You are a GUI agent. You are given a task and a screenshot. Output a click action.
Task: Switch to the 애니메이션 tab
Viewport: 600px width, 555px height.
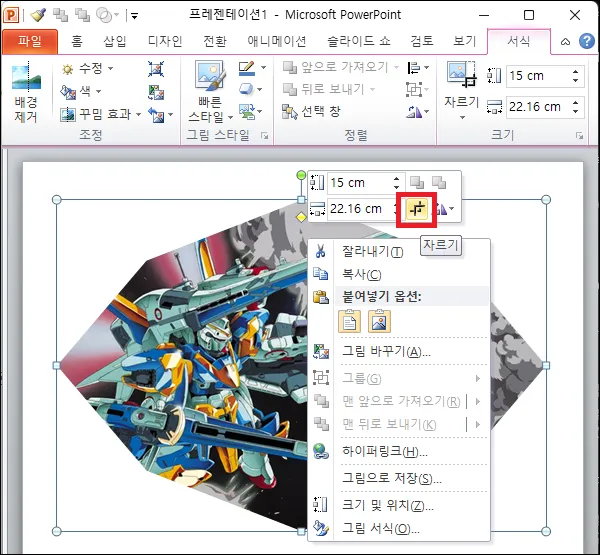276,41
